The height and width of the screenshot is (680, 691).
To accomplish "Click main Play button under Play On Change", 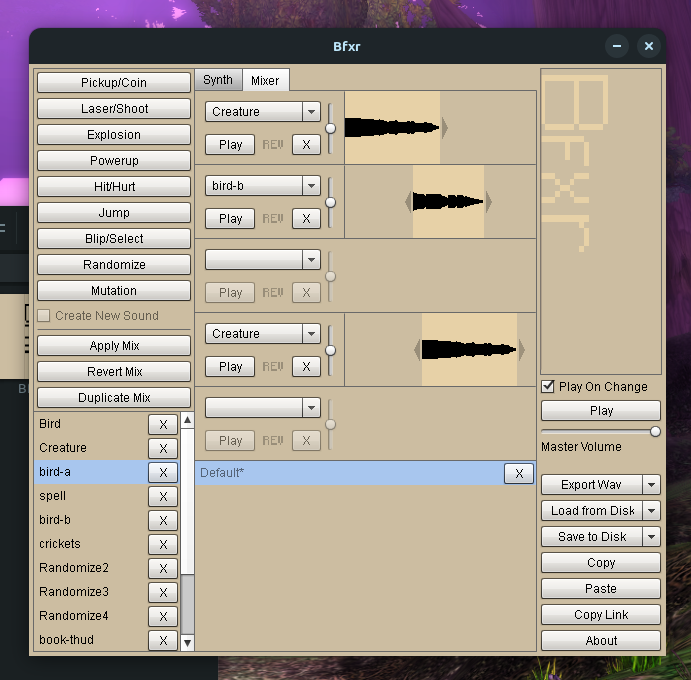I will (x=601, y=411).
